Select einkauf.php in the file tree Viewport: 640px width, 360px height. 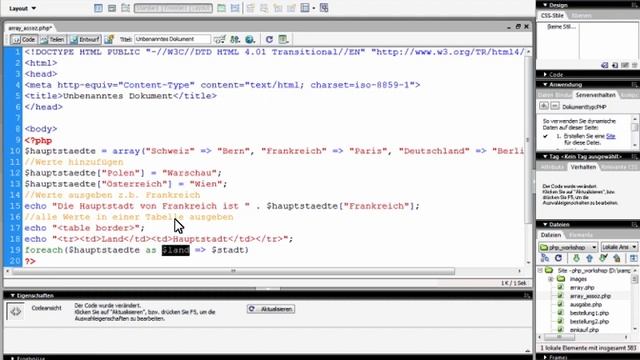pyautogui.click(x=584, y=330)
